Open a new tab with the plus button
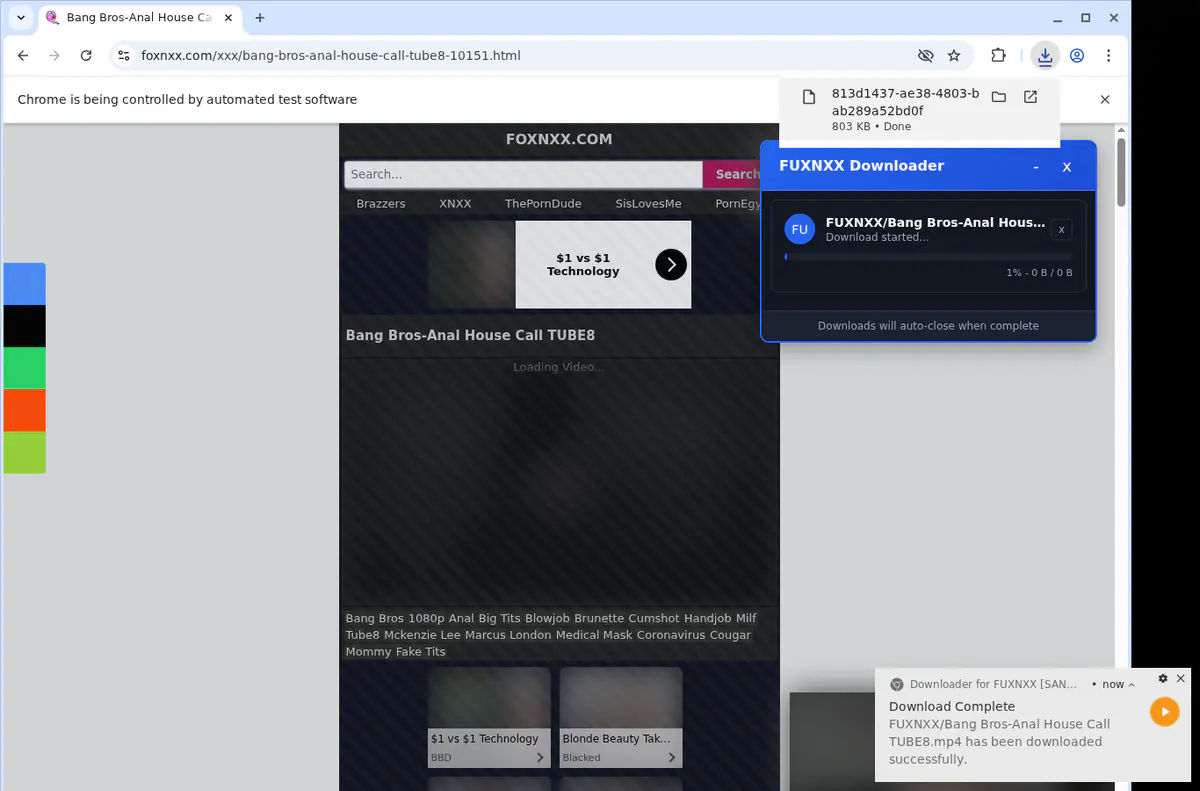This screenshot has height=791, width=1200. 260,18
